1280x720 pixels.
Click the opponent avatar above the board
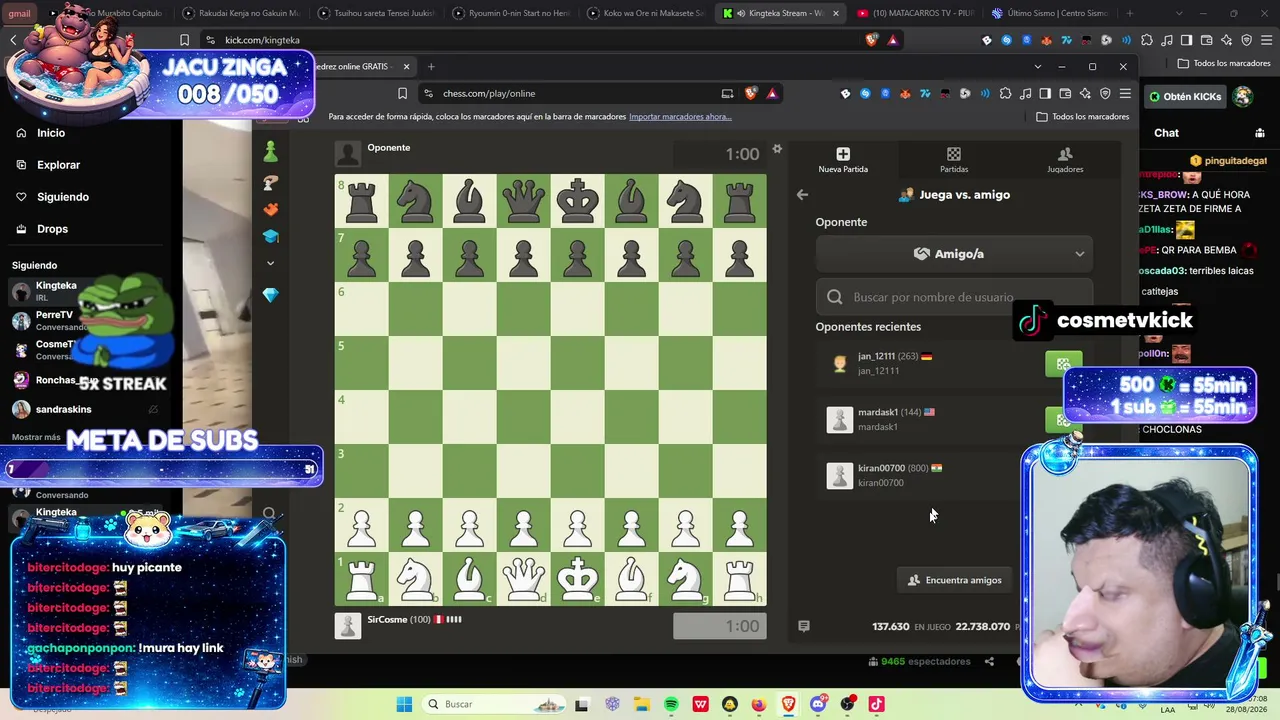coord(348,153)
